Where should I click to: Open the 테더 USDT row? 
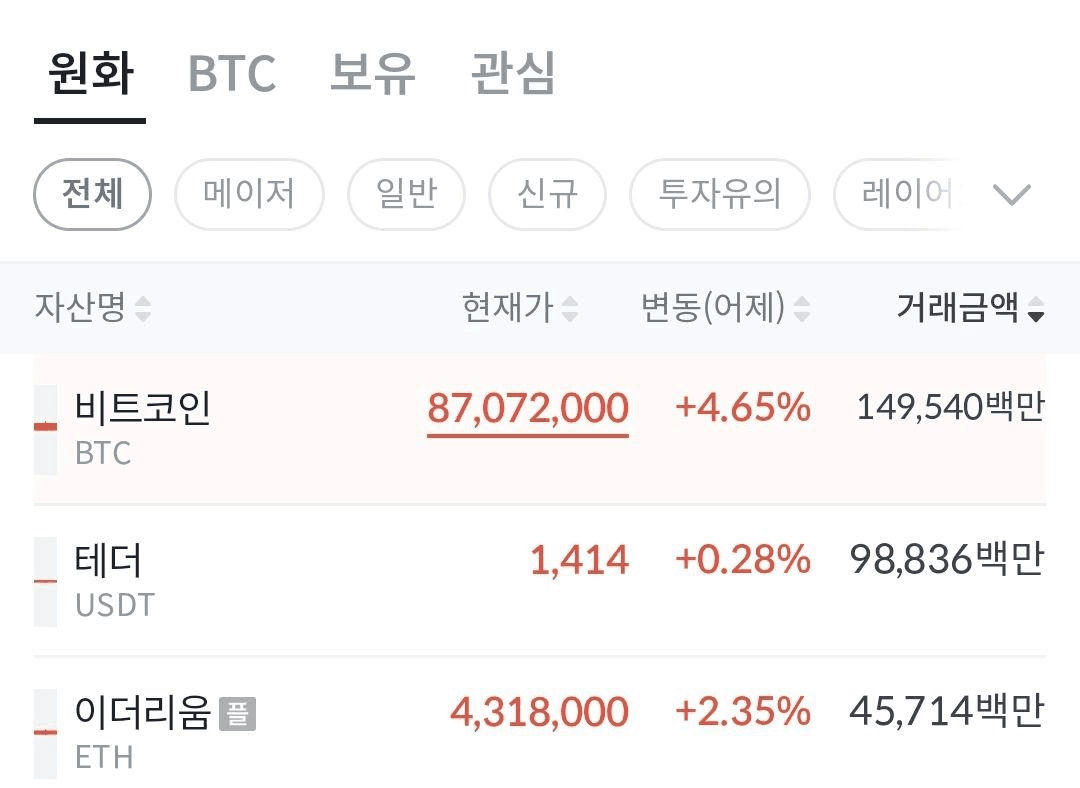point(539,581)
